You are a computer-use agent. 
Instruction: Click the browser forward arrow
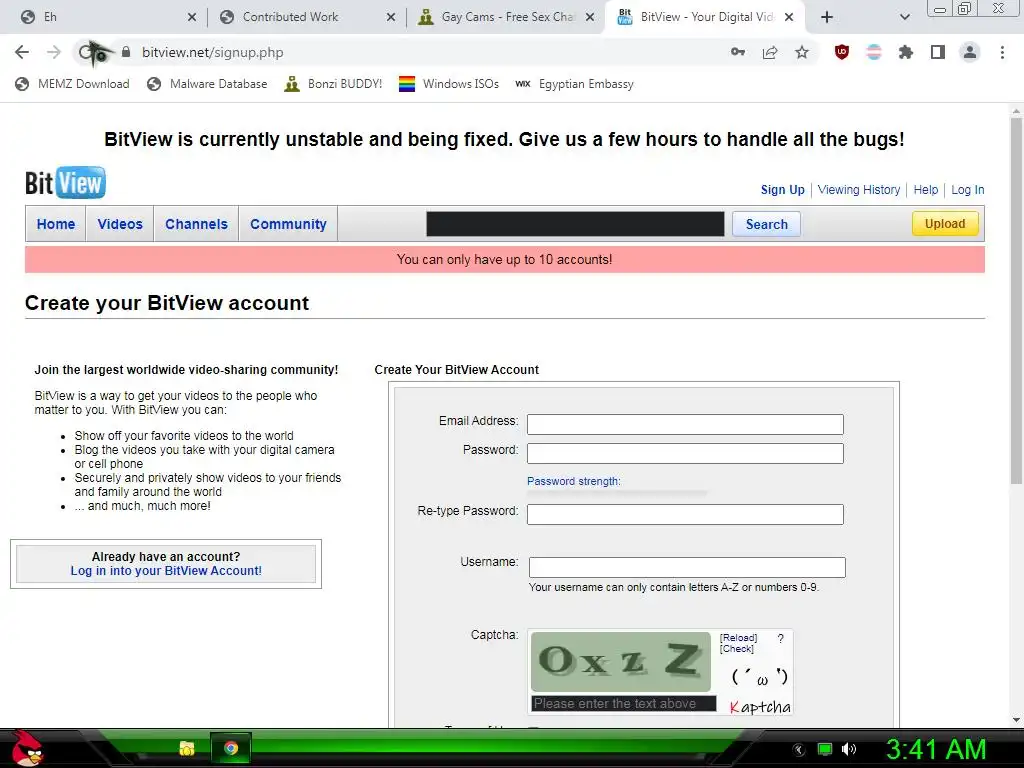(54, 52)
